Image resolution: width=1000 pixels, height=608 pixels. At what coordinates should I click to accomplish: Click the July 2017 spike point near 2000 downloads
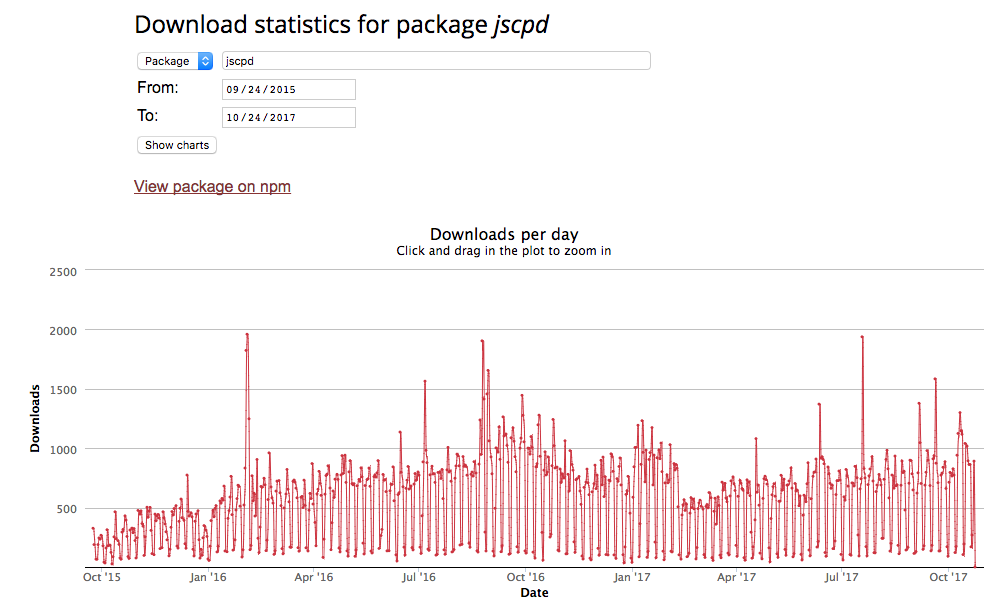click(862, 337)
